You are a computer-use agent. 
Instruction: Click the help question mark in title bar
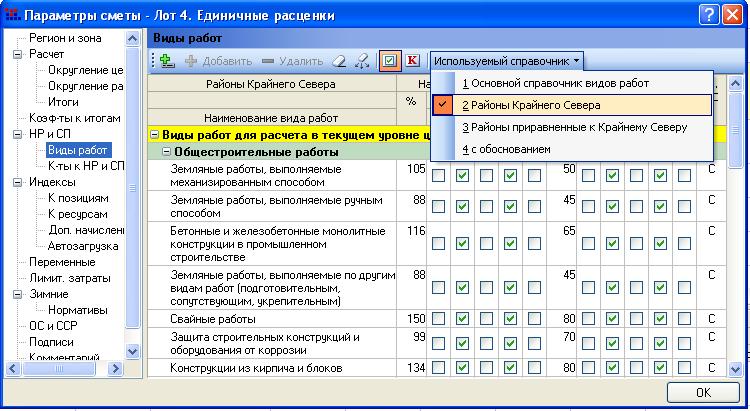[x=707, y=15]
